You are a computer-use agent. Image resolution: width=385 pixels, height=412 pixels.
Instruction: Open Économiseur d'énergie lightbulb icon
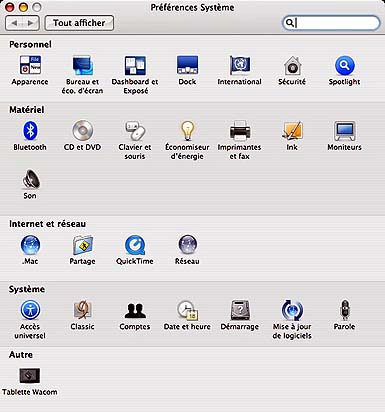187,131
